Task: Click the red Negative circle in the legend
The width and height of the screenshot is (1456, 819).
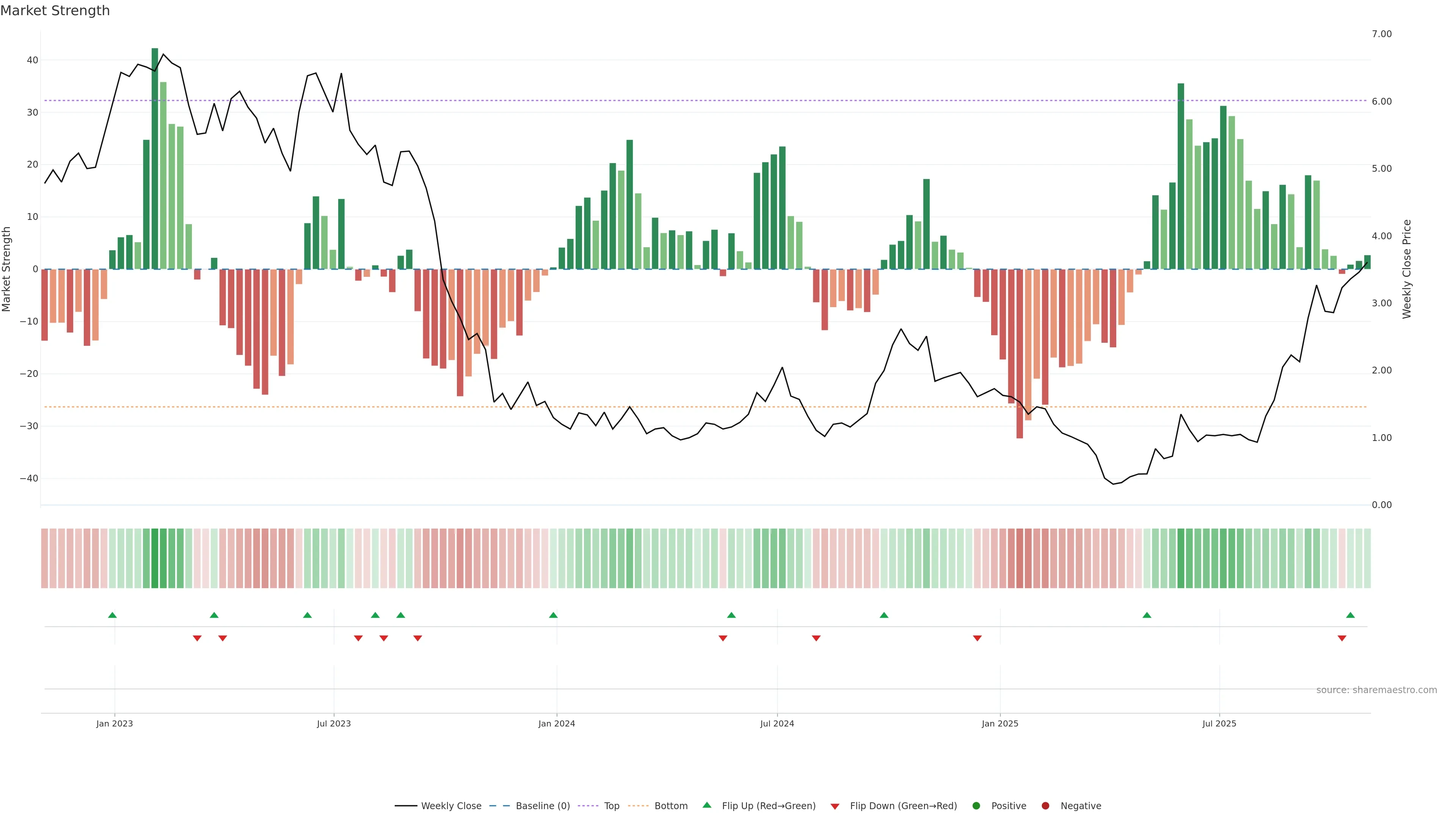Action: click(x=1045, y=806)
